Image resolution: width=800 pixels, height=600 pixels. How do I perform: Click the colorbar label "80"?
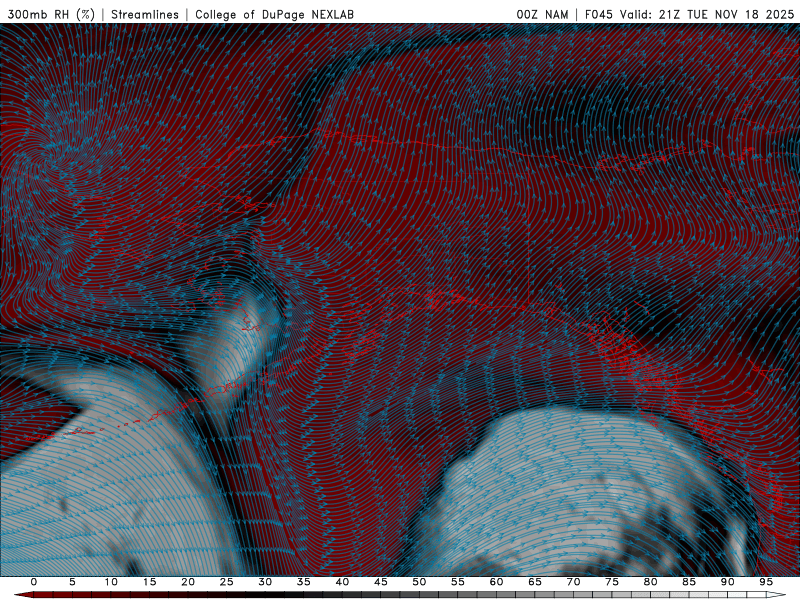[651, 582]
